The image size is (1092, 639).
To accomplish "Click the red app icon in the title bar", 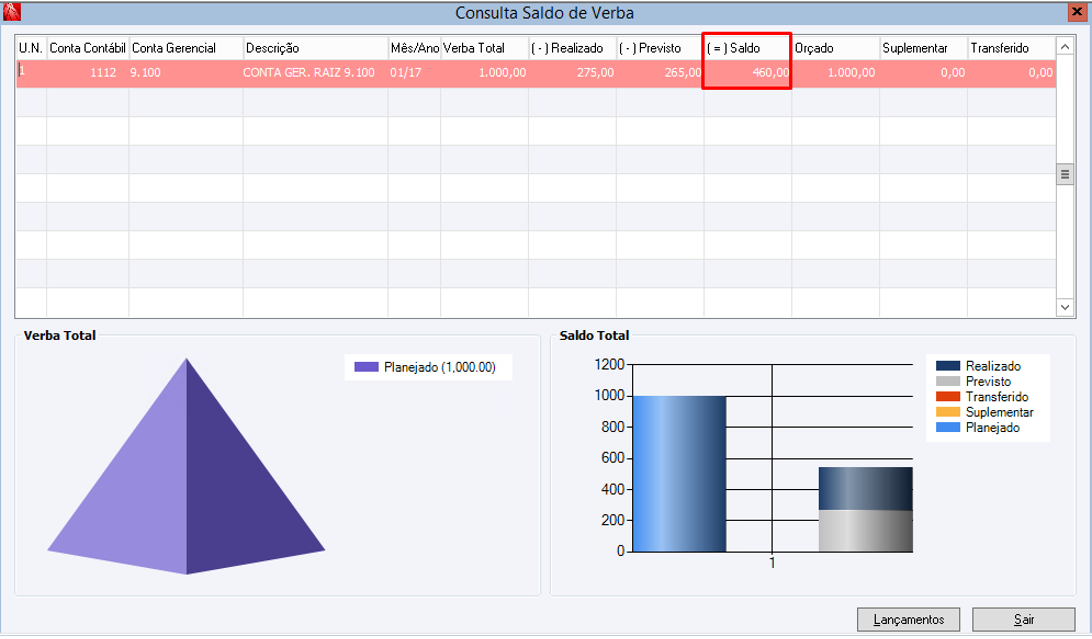I will [x=11, y=11].
